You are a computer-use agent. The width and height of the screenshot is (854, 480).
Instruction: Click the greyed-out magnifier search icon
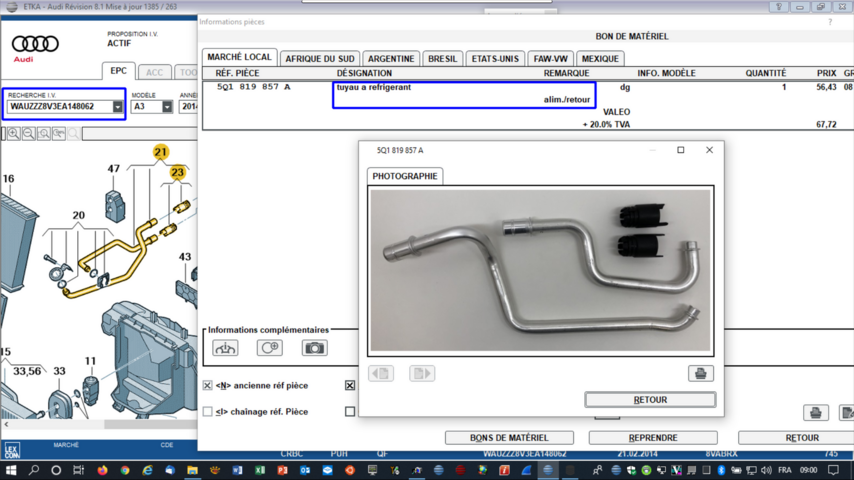(74, 133)
